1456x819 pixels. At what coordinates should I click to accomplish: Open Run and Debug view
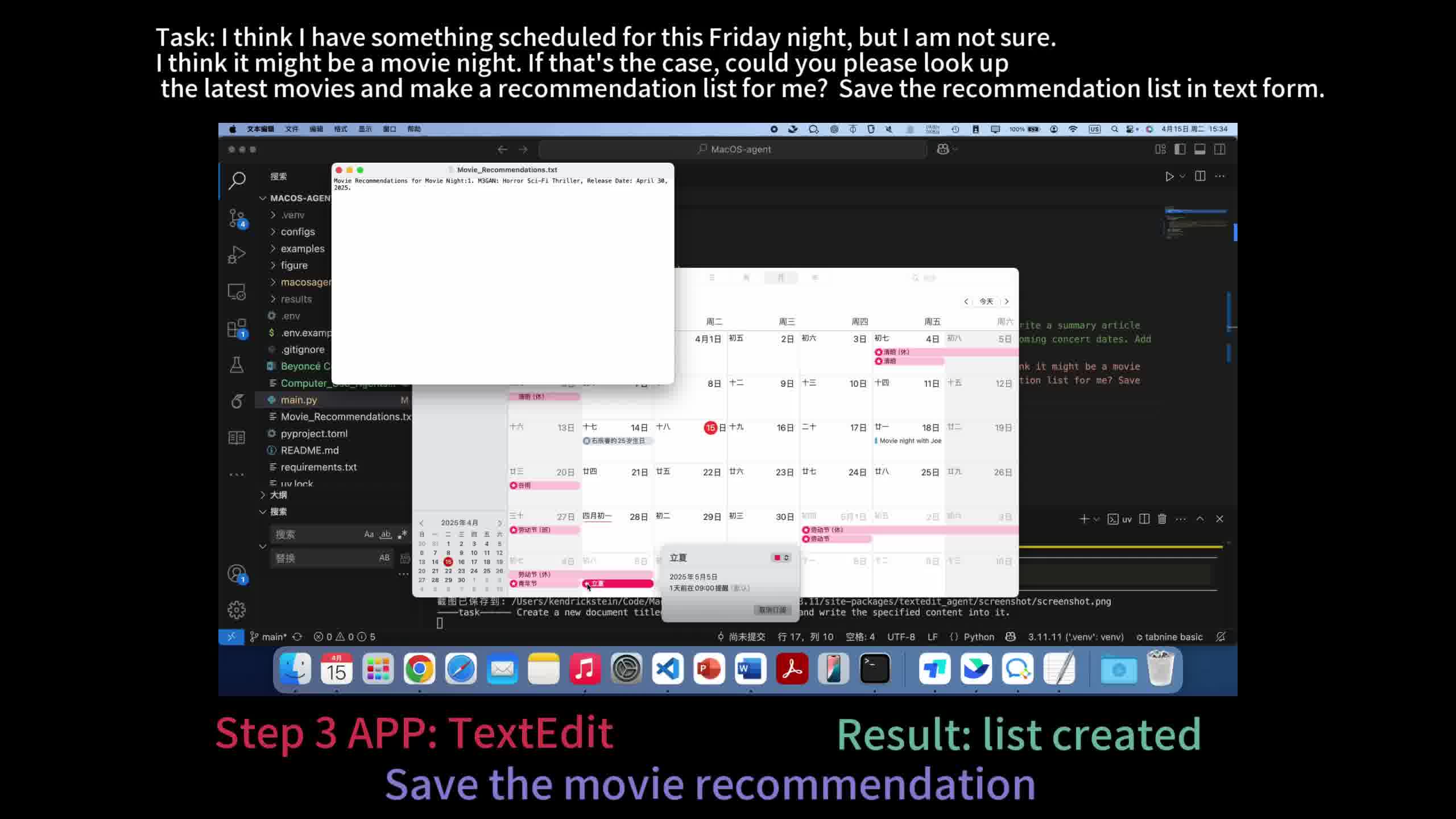pyautogui.click(x=237, y=255)
